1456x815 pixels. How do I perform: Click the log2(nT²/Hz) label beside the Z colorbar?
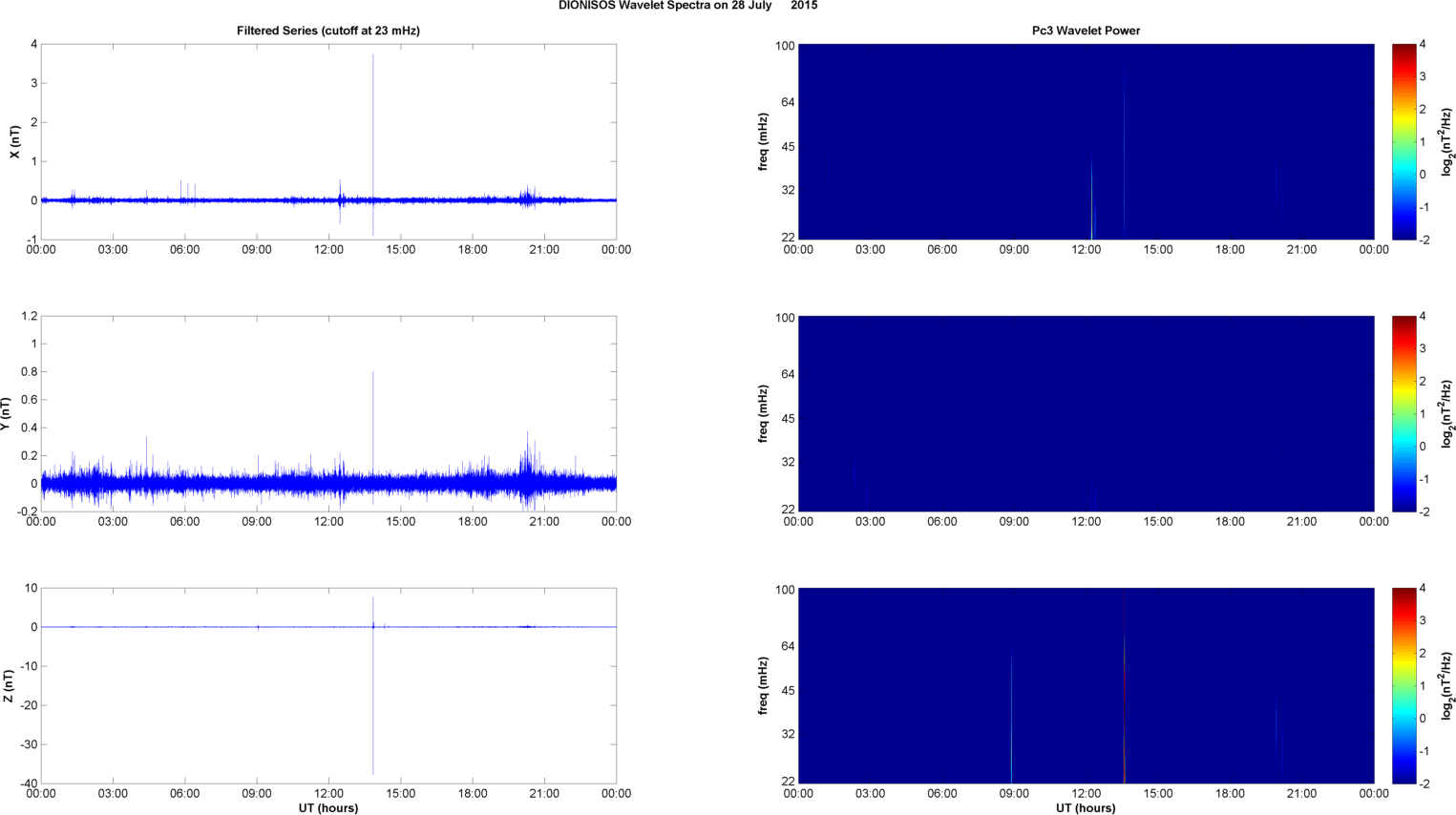(1447, 686)
